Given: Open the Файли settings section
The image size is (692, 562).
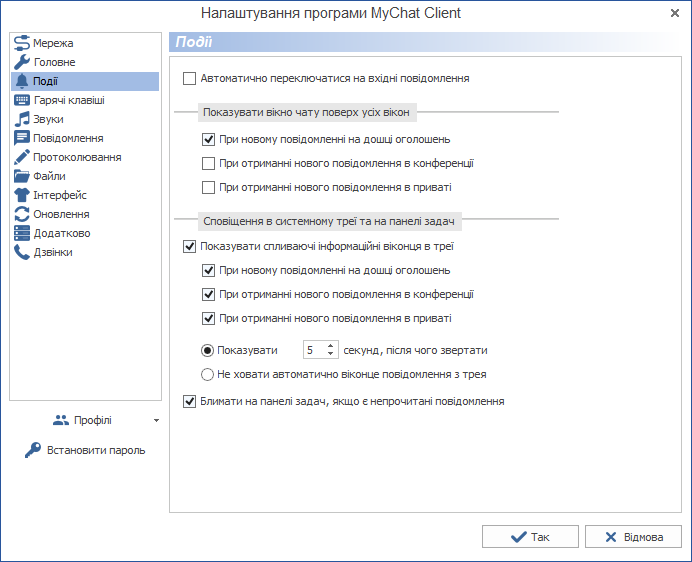Looking at the screenshot, I should tap(85, 176).
